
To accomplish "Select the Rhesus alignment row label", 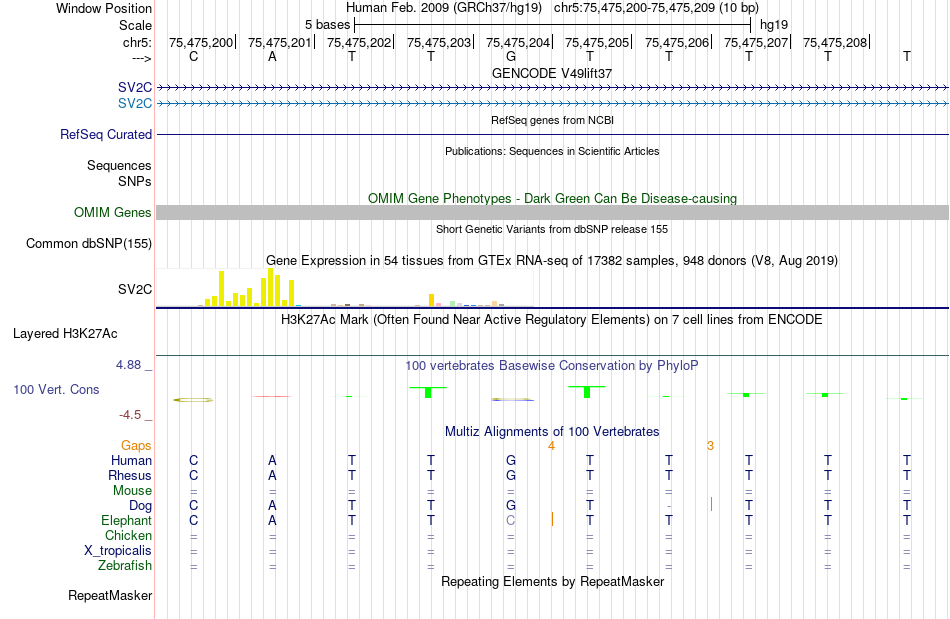I will [x=130, y=475].
